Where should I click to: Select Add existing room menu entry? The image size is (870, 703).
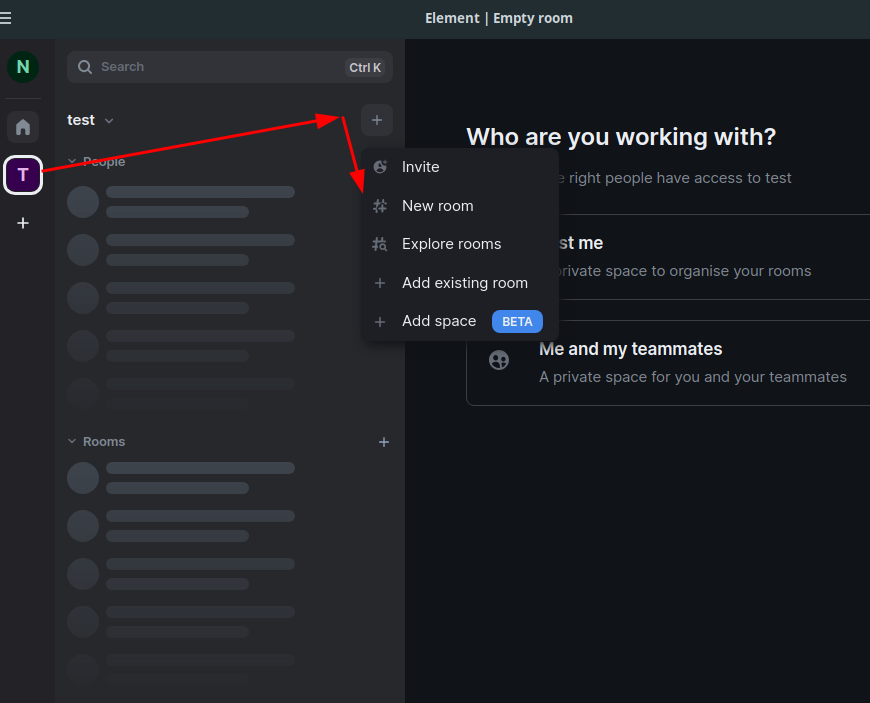(x=460, y=283)
